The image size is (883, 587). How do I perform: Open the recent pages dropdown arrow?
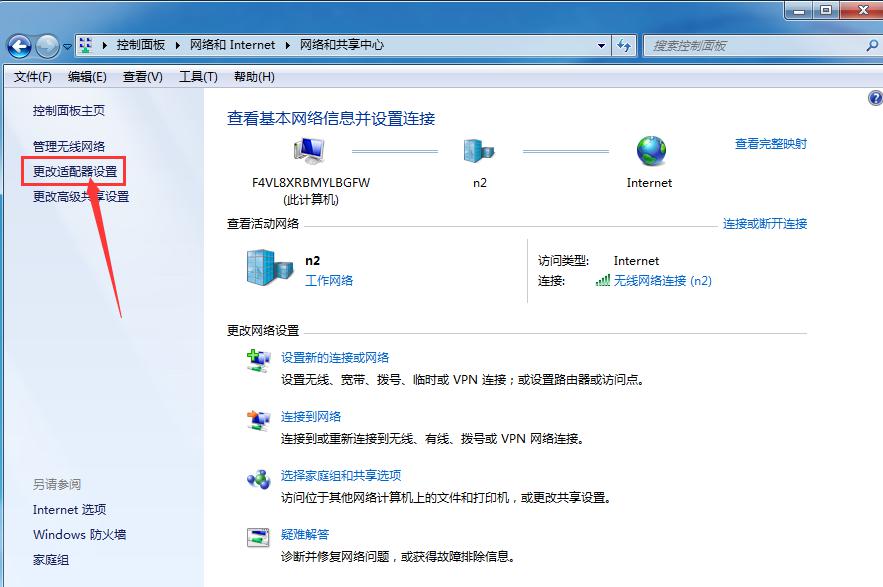tap(67, 46)
